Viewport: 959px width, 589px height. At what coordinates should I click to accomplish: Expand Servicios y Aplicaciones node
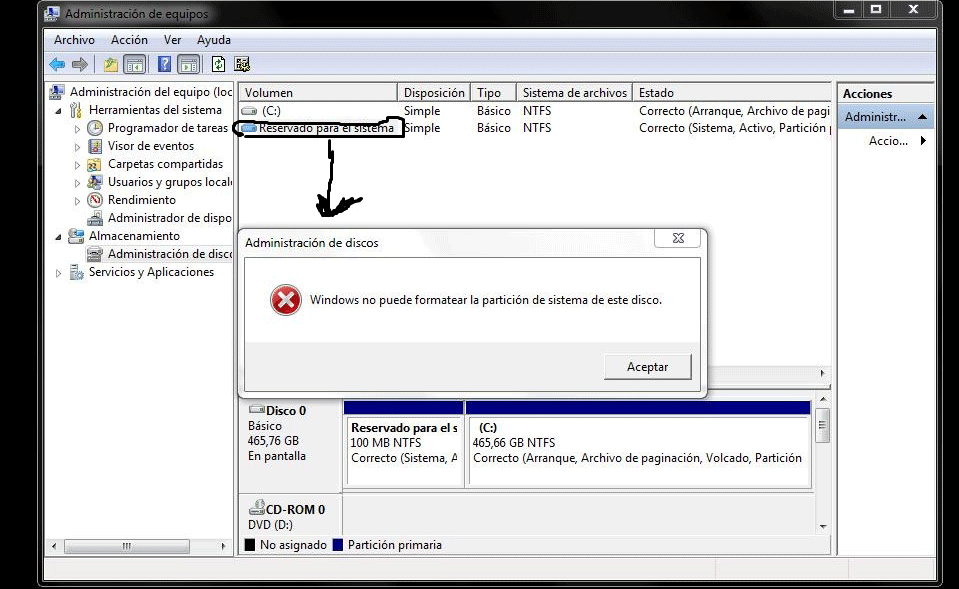click(58, 272)
